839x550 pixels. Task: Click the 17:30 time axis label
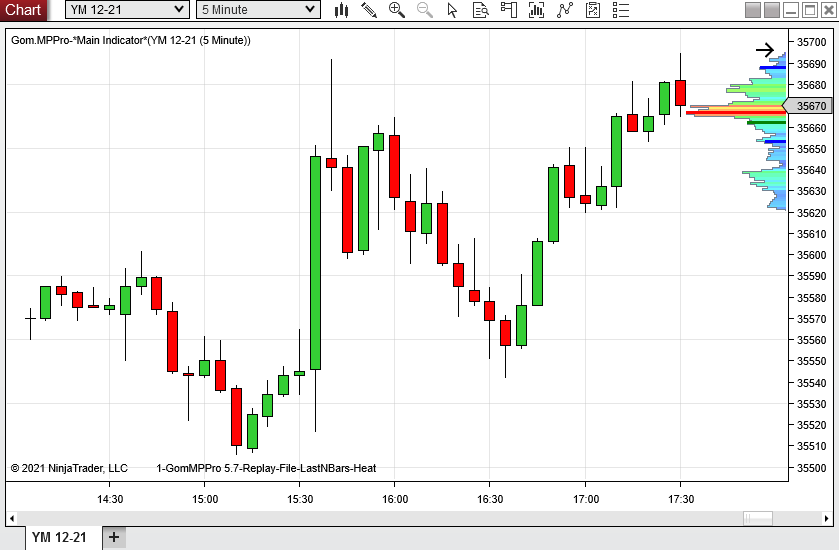pos(681,499)
